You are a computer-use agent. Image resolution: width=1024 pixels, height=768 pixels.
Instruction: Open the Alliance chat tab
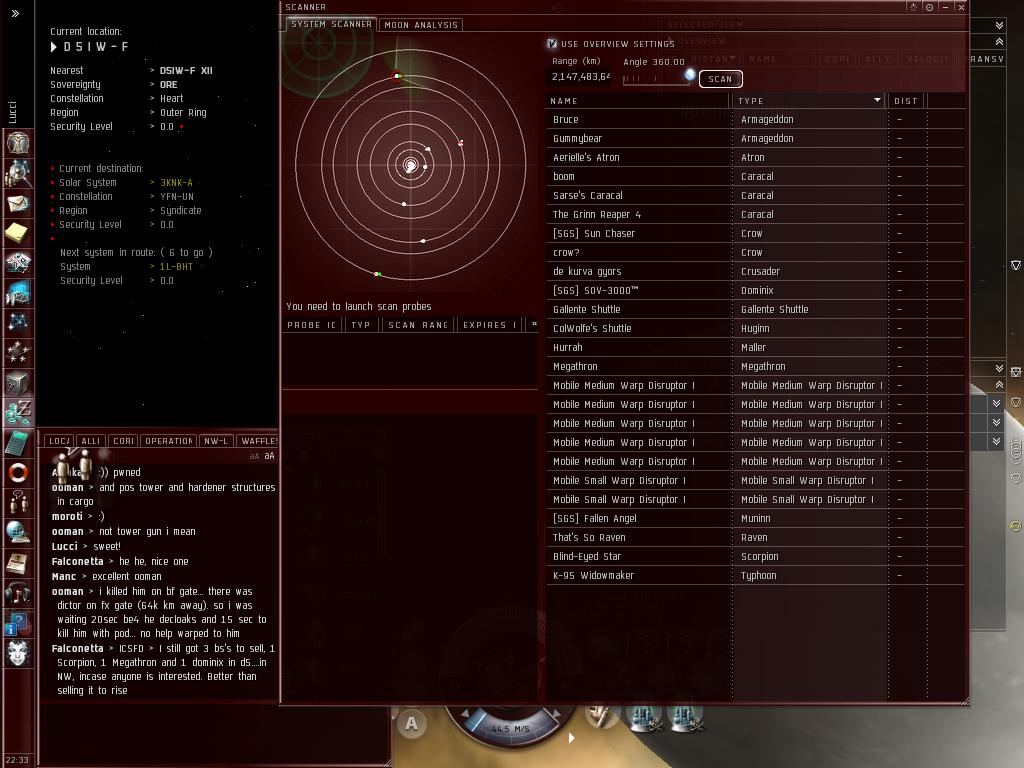coord(91,441)
